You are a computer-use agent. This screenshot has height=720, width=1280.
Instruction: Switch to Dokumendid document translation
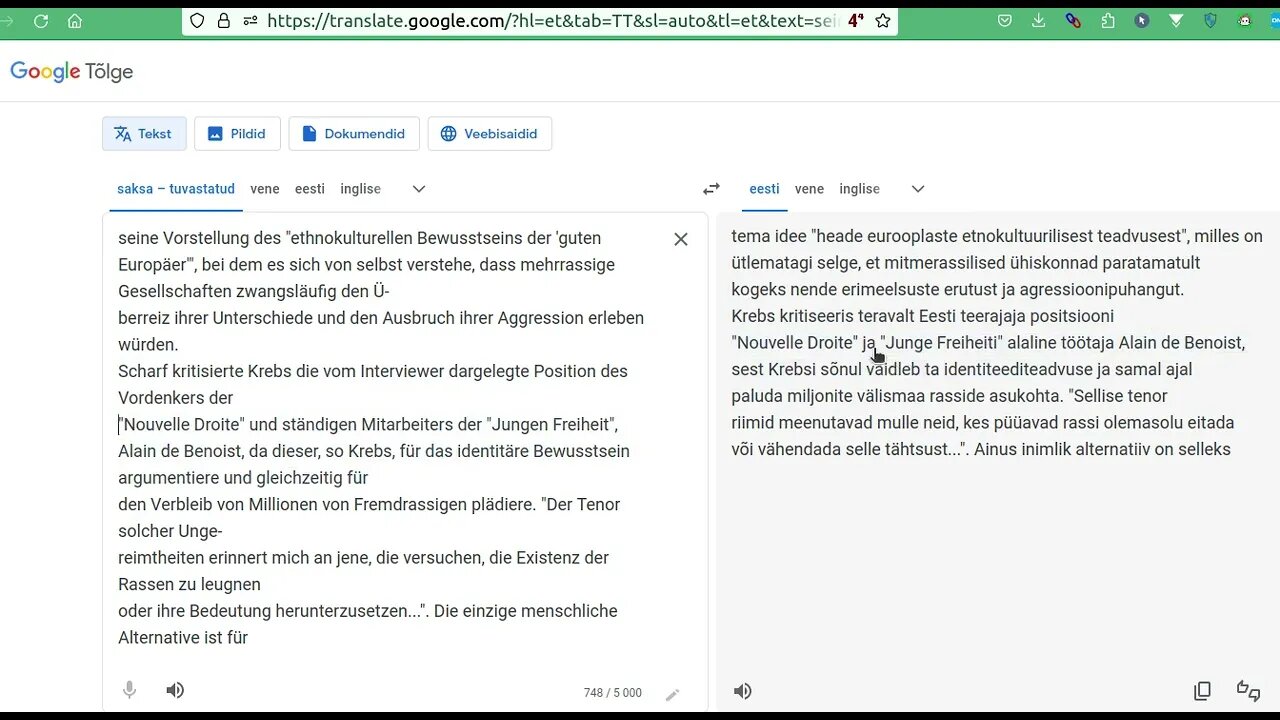[x=354, y=133]
